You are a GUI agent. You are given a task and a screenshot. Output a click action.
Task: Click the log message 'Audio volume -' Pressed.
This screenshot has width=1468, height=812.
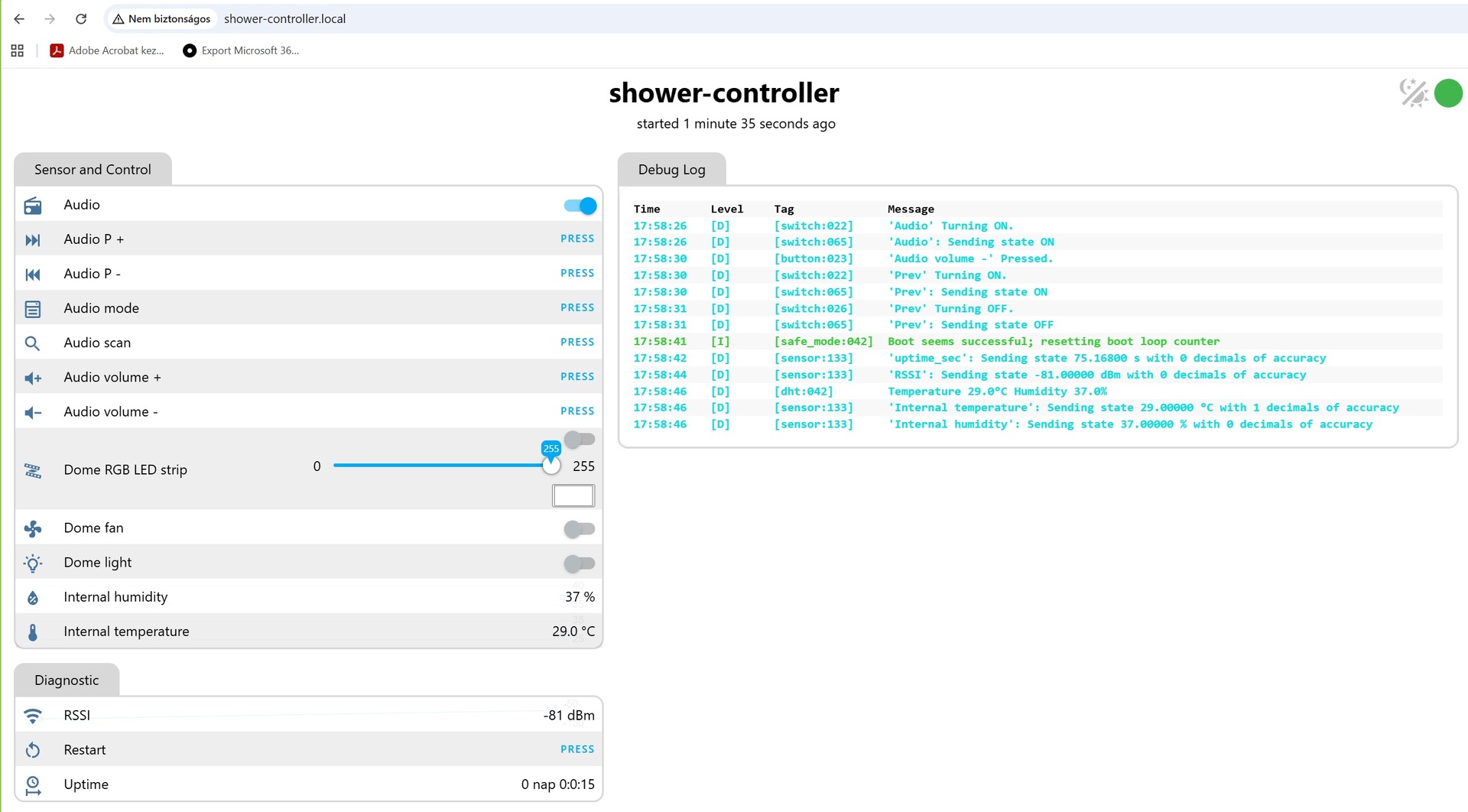[x=970, y=258]
